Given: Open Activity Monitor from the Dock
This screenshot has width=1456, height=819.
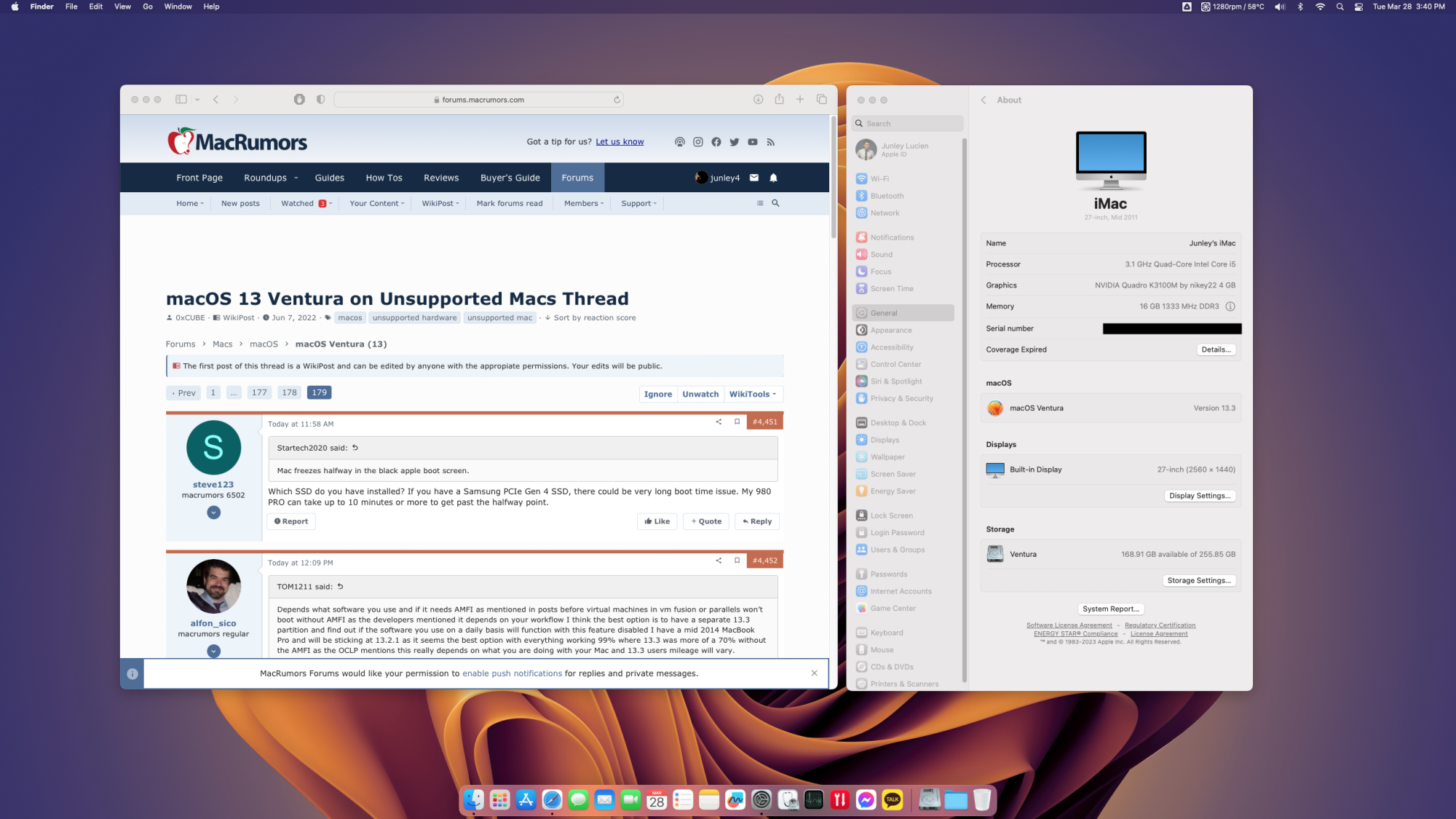Looking at the screenshot, I should (814, 800).
